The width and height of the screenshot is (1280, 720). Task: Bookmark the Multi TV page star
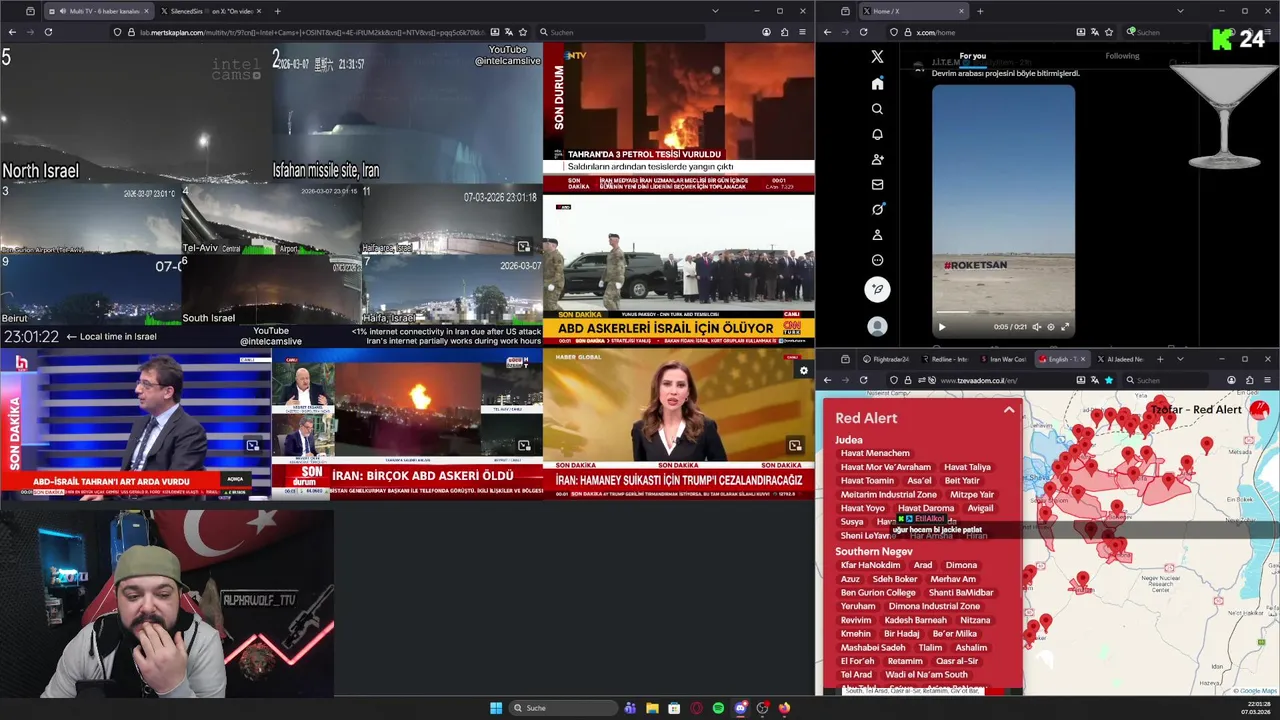pos(522,32)
